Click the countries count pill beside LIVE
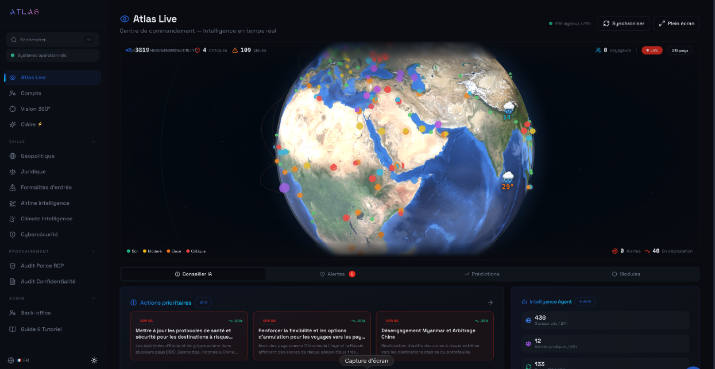715x369 pixels. pos(680,50)
